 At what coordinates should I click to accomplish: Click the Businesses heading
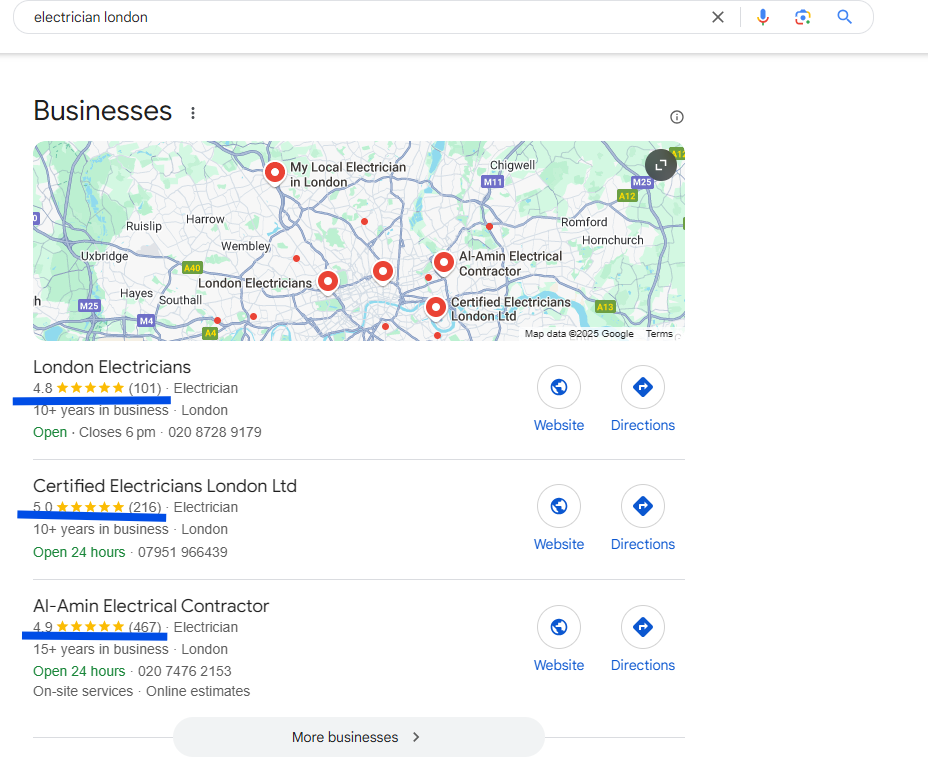point(102,111)
